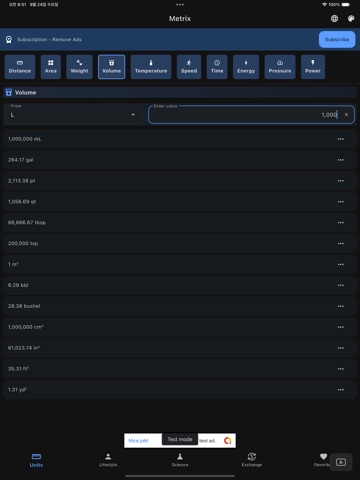Tap the Subscribe button
The height and width of the screenshot is (480, 360).
pyautogui.click(x=337, y=39)
